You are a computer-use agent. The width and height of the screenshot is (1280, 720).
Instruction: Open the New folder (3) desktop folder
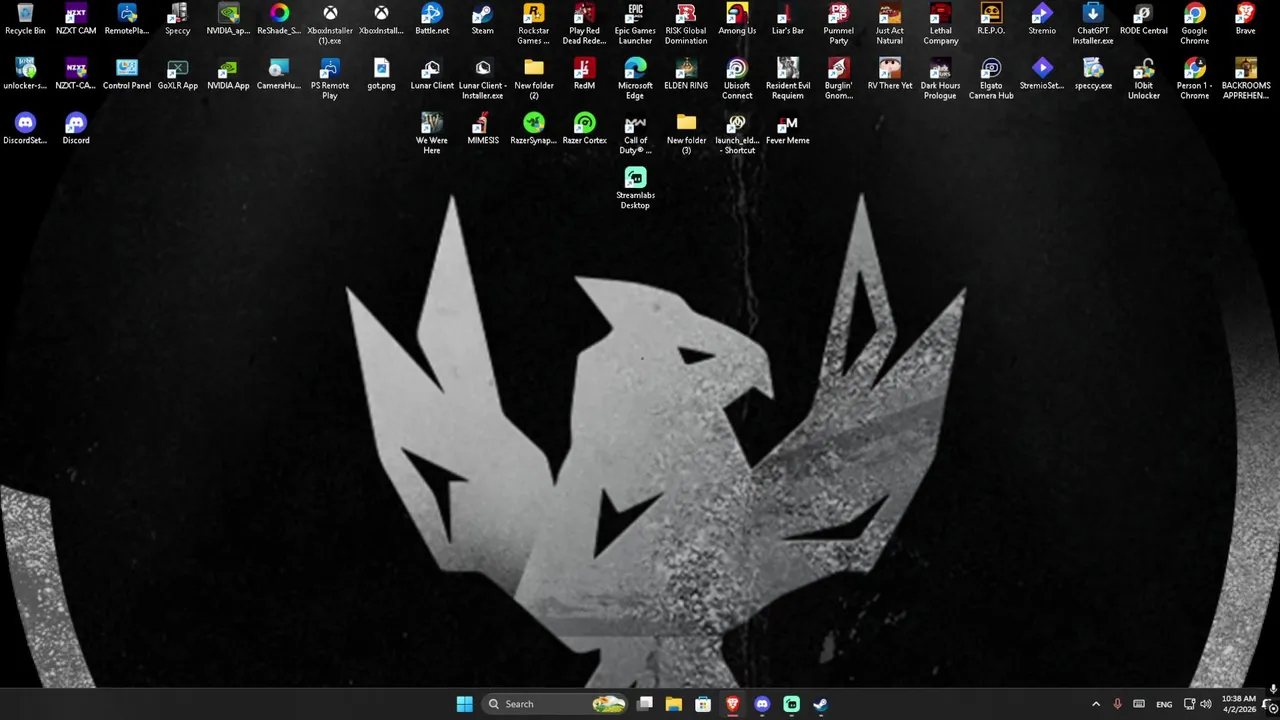pyautogui.click(x=686, y=134)
